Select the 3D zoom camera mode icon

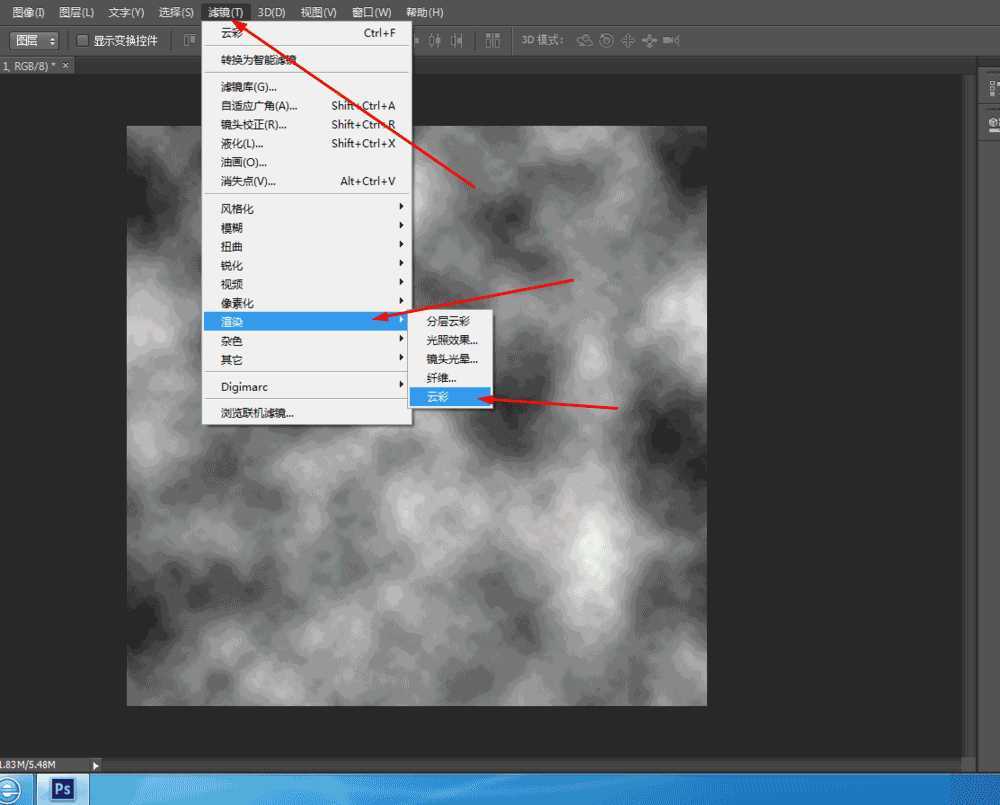[x=668, y=40]
